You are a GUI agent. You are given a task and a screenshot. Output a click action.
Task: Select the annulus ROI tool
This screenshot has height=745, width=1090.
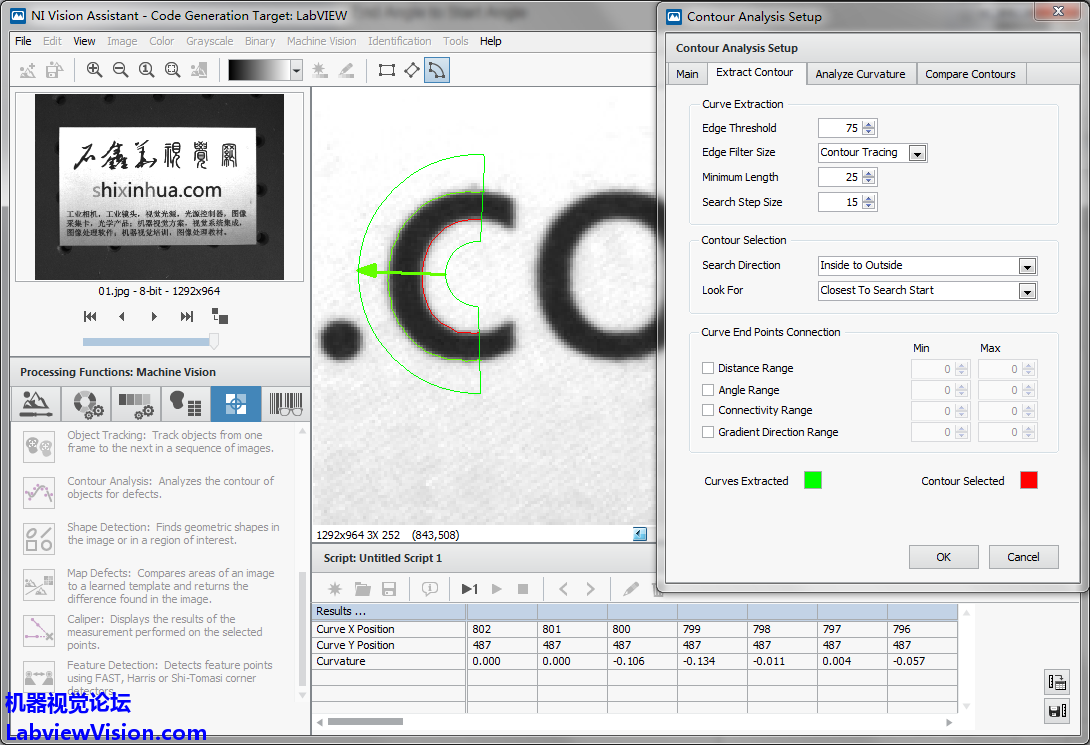click(x=437, y=70)
